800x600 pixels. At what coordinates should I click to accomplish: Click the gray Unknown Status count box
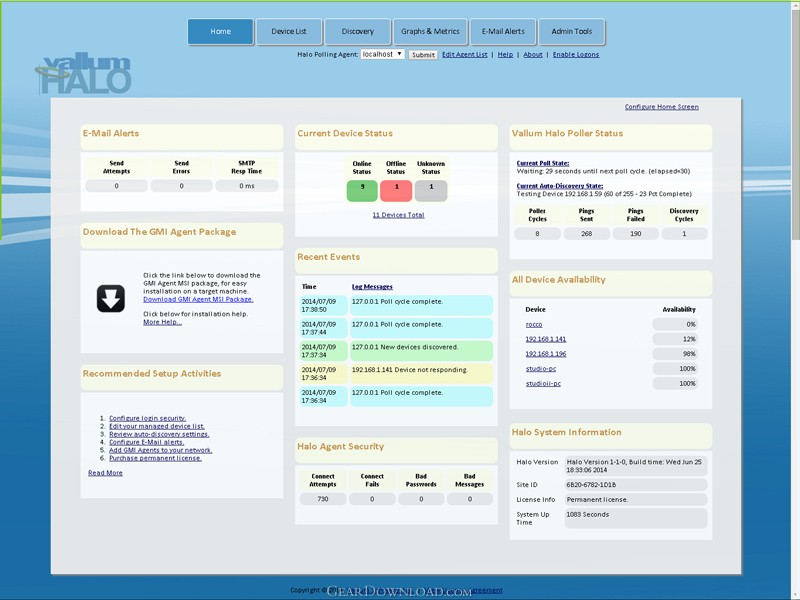(431, 191)
